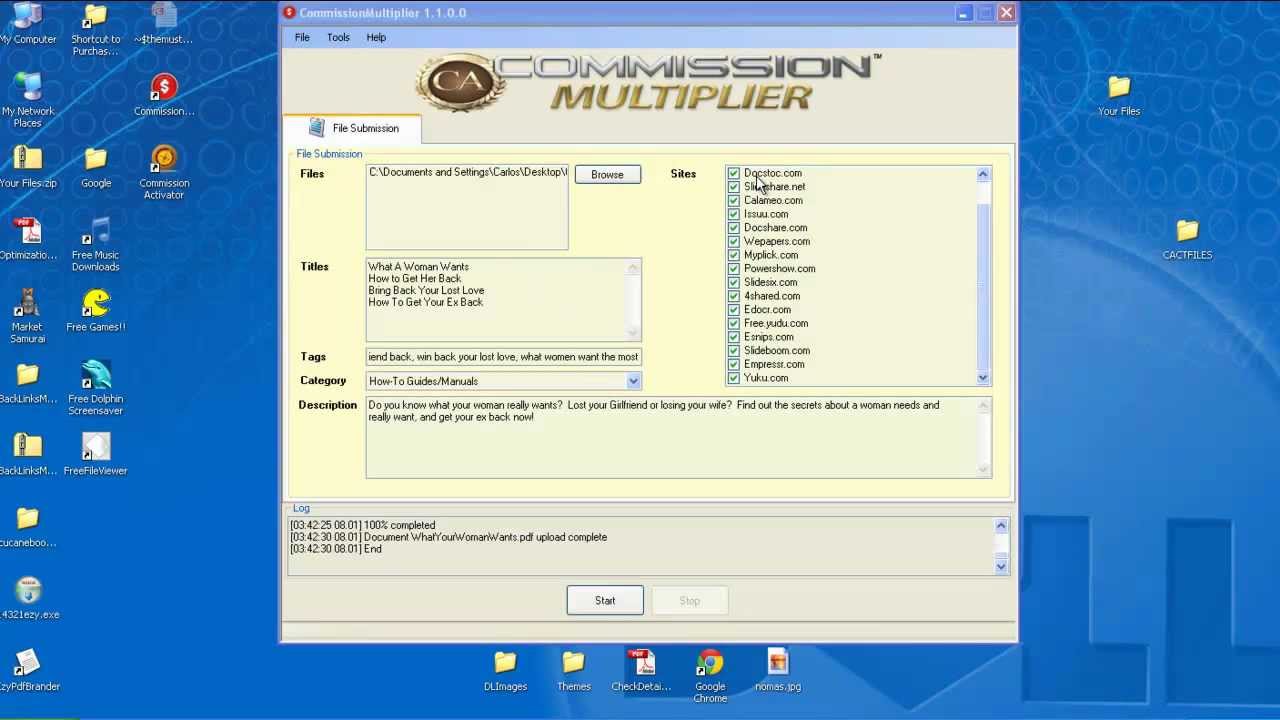Select title 'What A Woman Wants'
The image size is (1280, 720).
(418, 267)
